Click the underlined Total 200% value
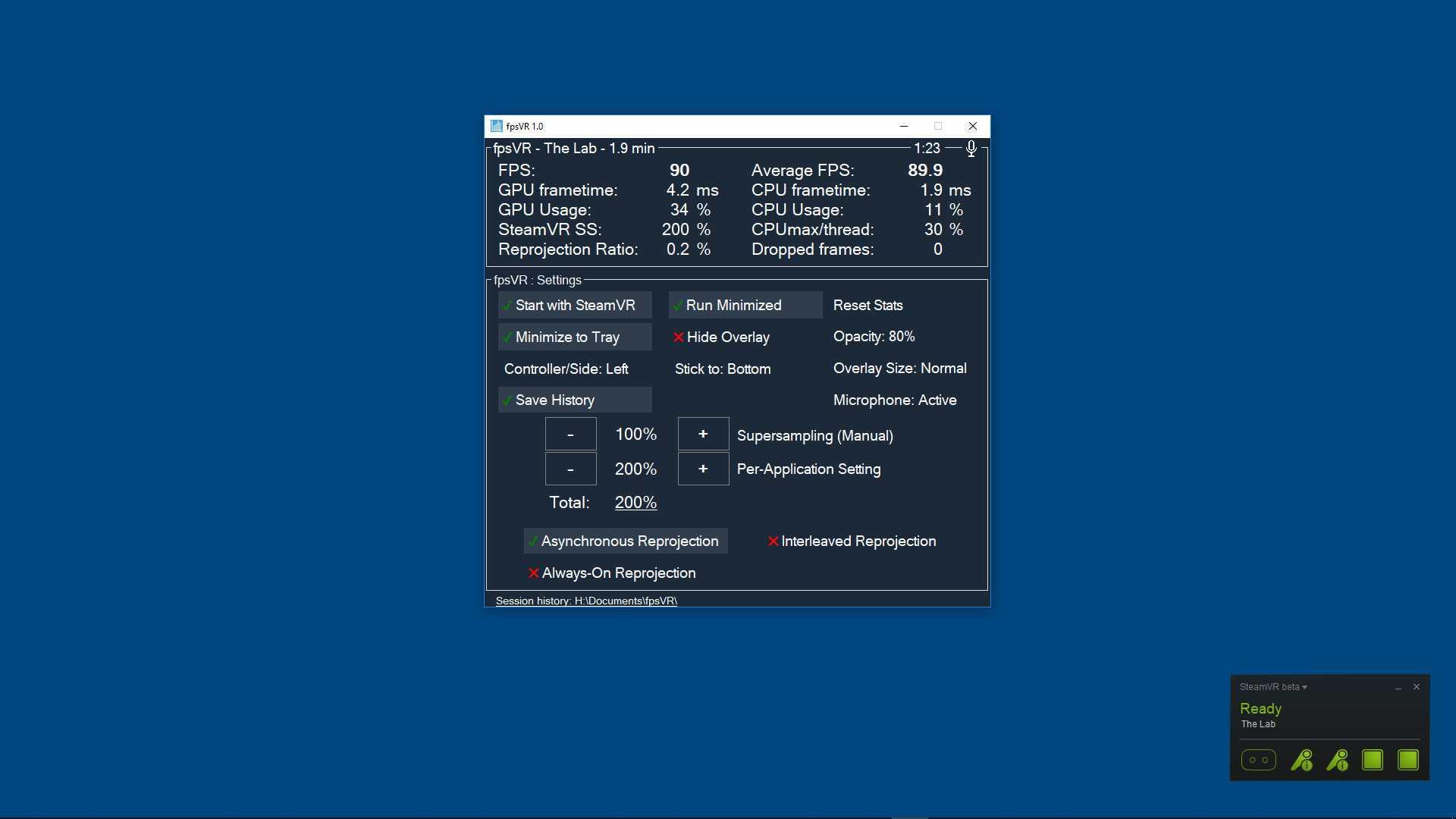1456x819 pixels. tap(635, 502)
